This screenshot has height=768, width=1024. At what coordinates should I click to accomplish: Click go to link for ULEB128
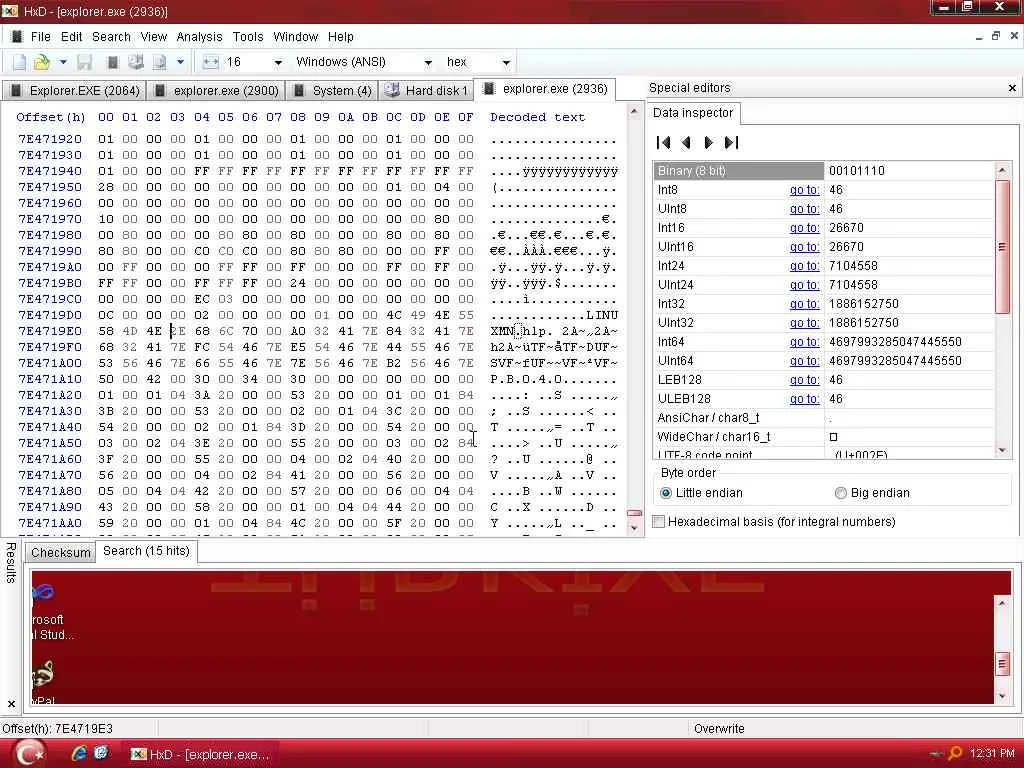[804, 399]
